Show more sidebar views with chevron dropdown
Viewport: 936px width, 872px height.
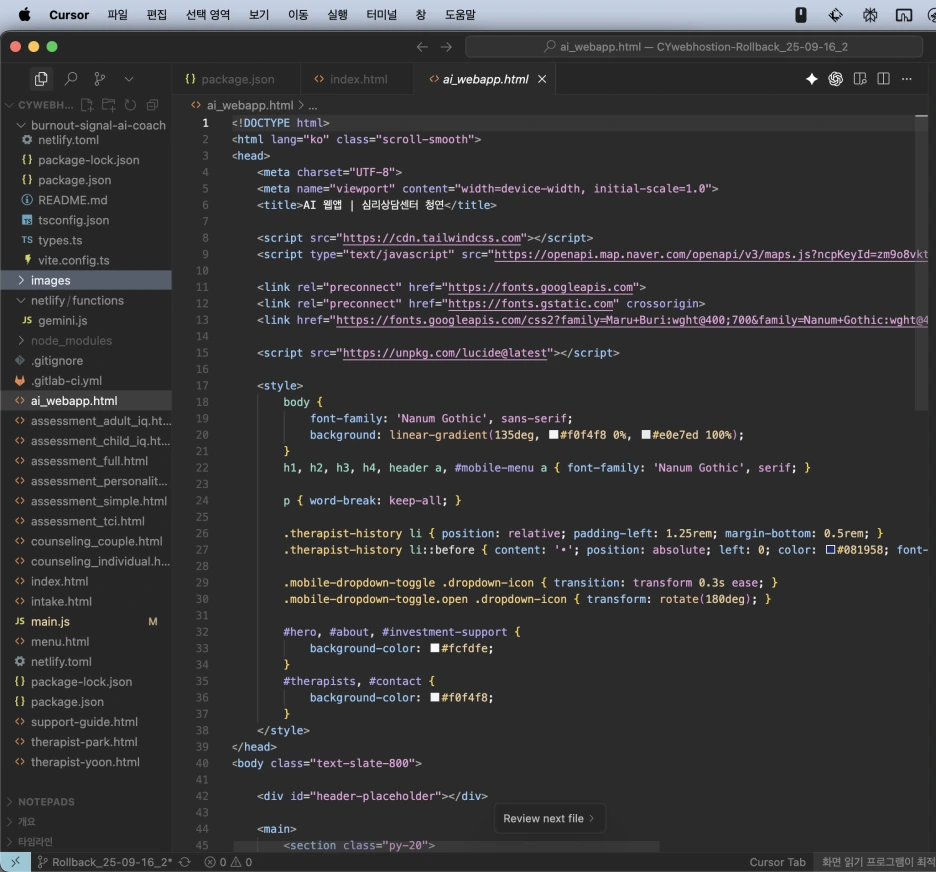(x=129, y=79)
